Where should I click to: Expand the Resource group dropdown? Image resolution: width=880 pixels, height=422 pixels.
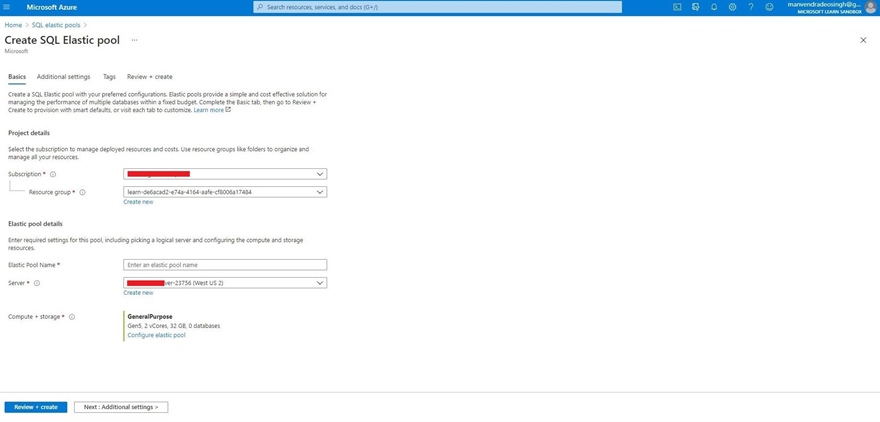tap(225, 192)
